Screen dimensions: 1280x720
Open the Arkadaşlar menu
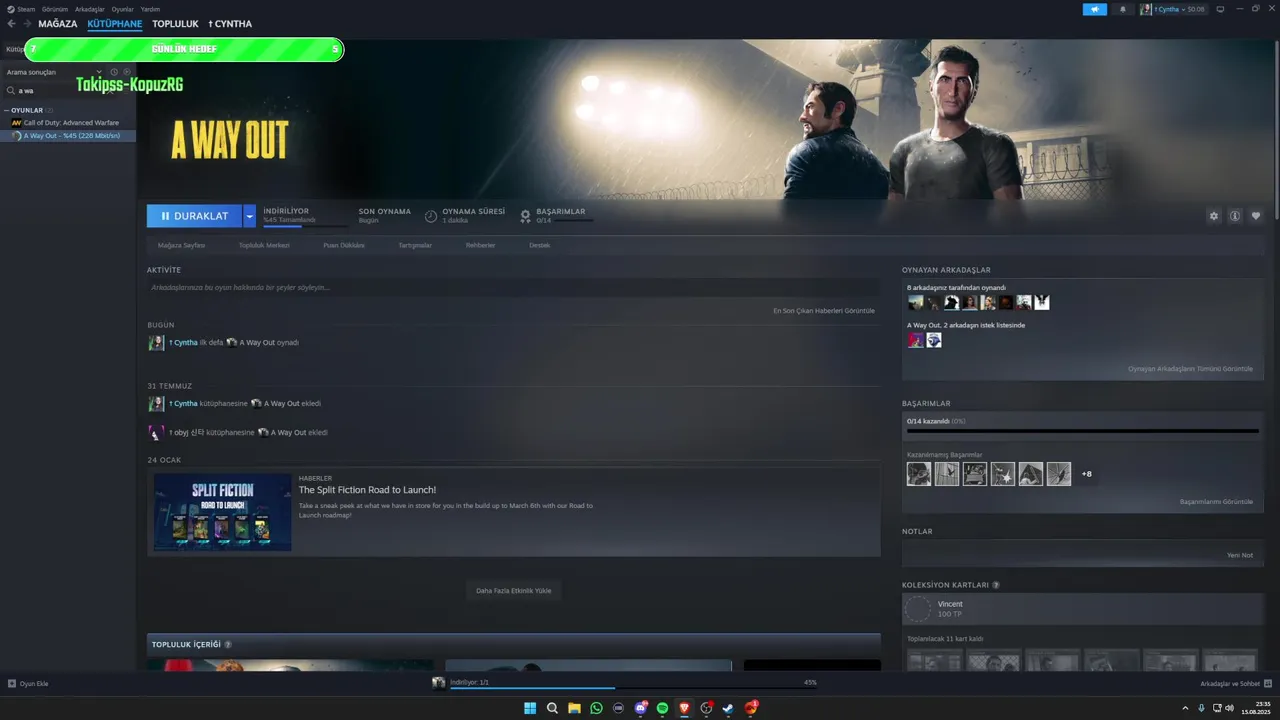click(x=90, y=9)
